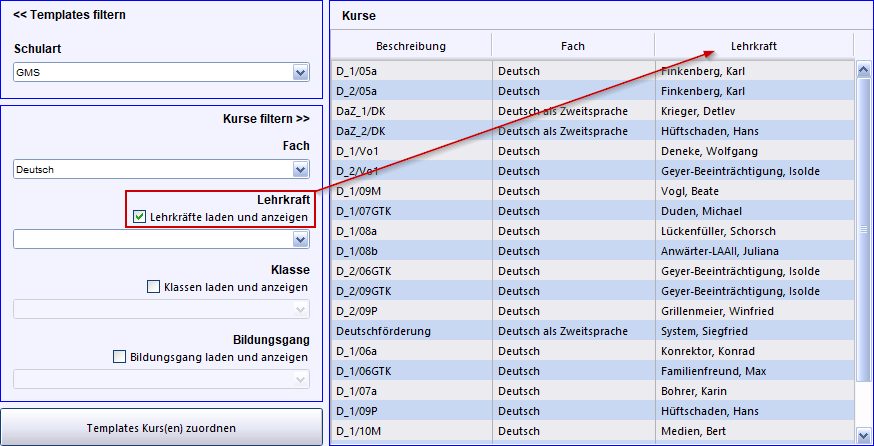Select row D_1/09P
The height and width of the screenshot is (446, 874).
click(593, 411)
